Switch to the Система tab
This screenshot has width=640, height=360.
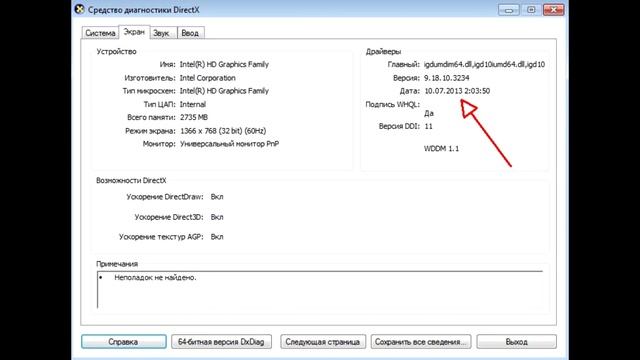tap(100, 33)
